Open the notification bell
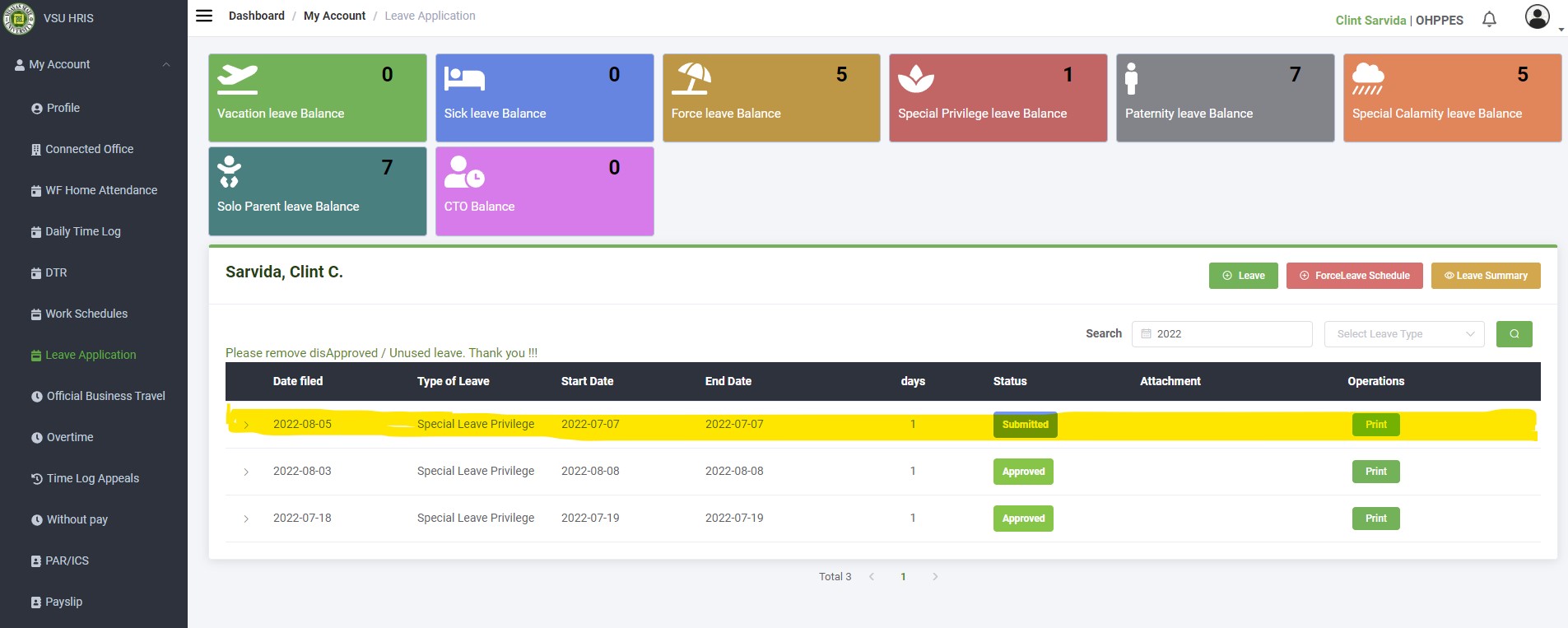 [x=1489, y=19]
